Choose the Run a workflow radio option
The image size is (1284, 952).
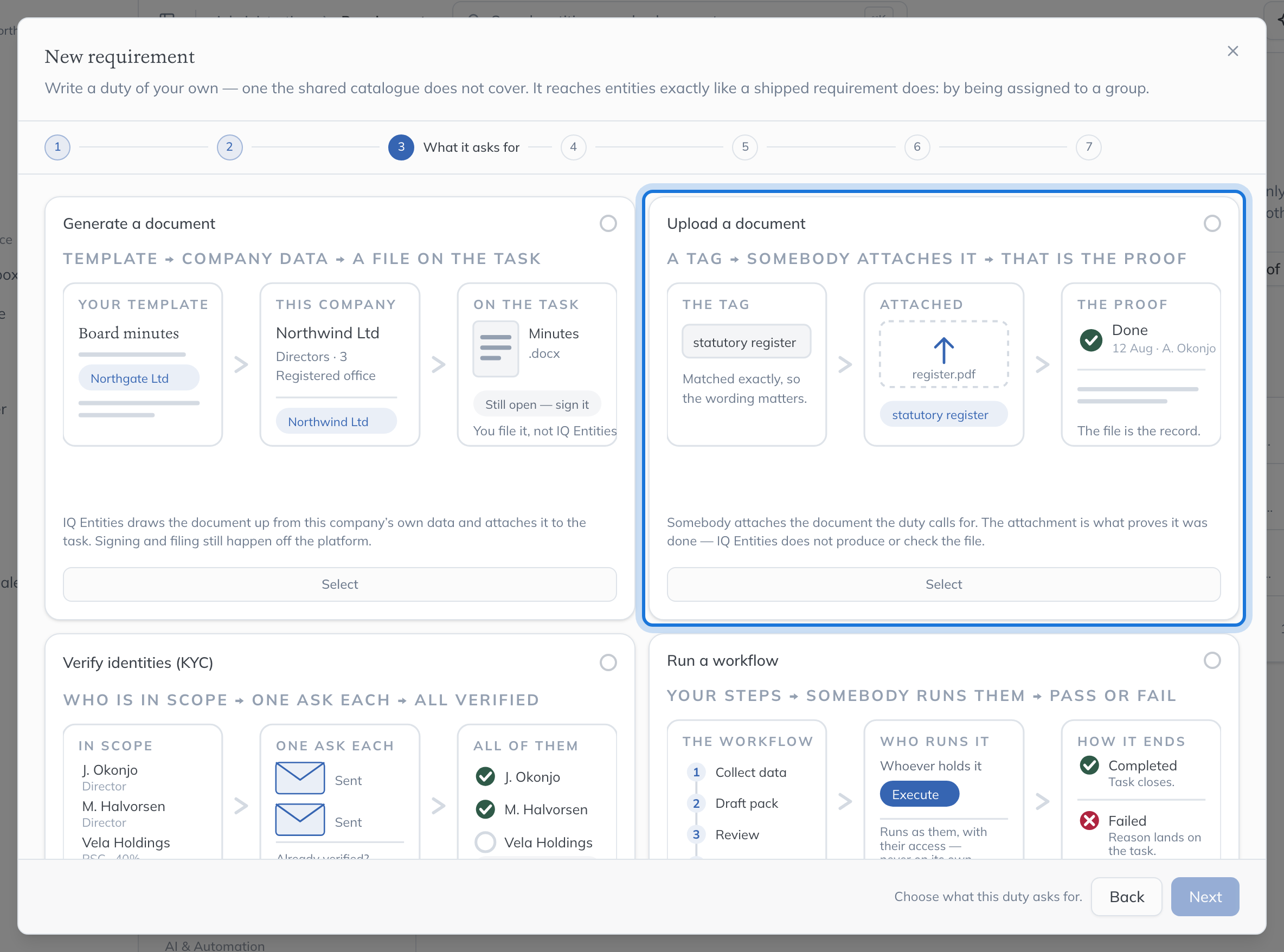1212,660
